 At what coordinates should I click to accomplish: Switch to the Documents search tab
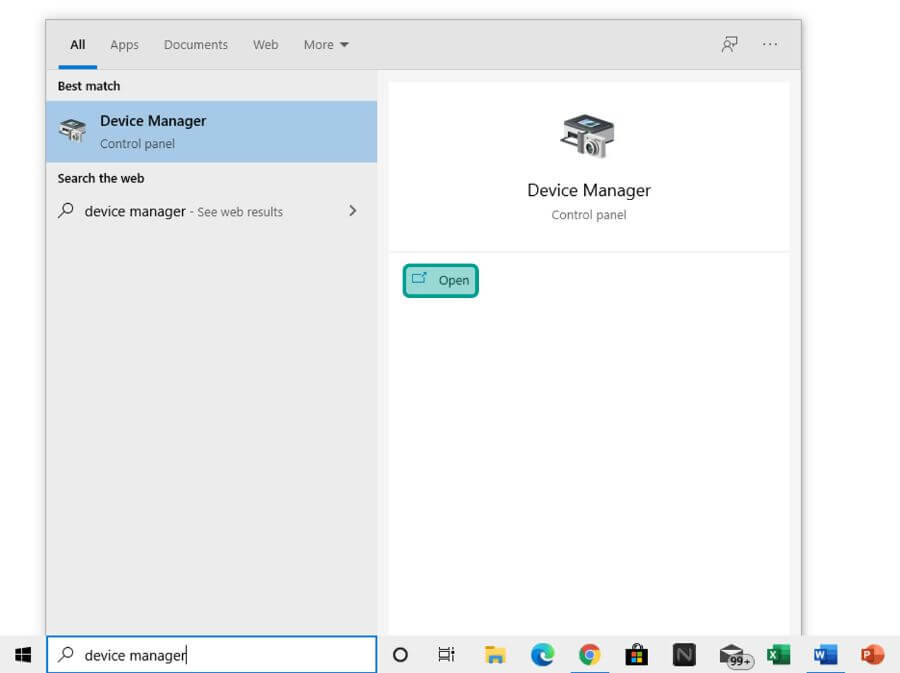pyautogui.click(x=196, y=45)
